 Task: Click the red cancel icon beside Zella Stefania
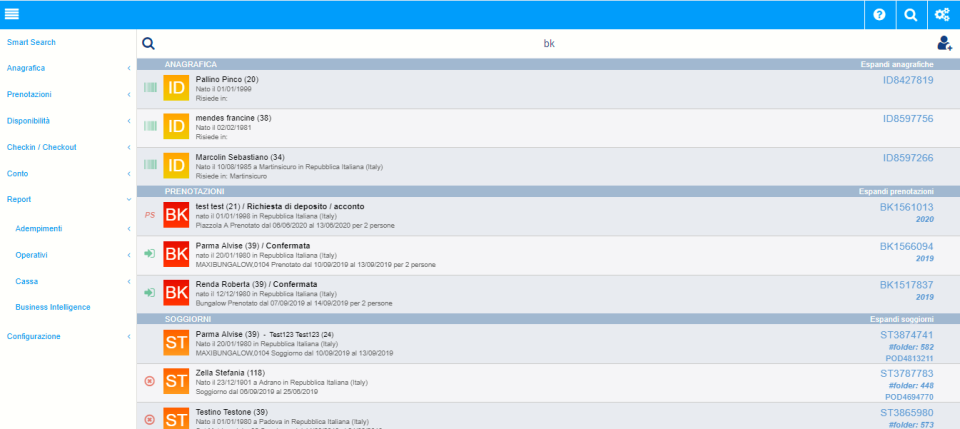(x=149, y=381)
